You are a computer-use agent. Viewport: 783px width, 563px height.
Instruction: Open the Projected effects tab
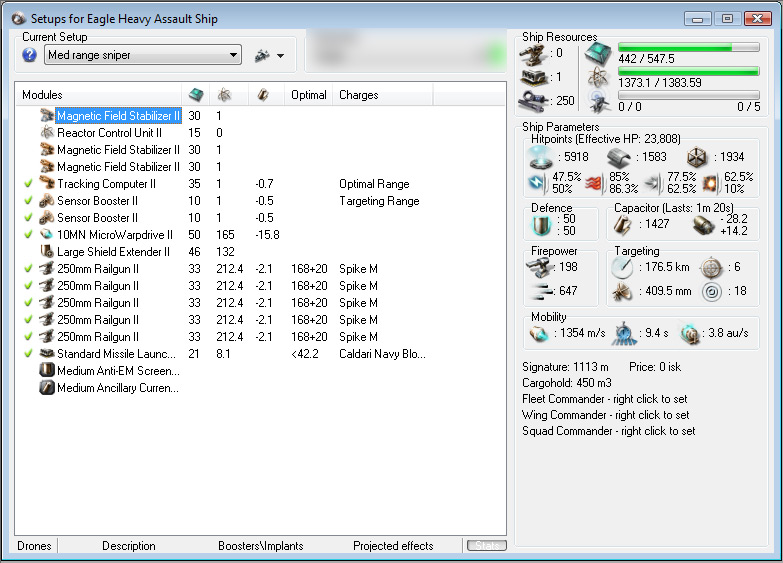tap(393, 546)
